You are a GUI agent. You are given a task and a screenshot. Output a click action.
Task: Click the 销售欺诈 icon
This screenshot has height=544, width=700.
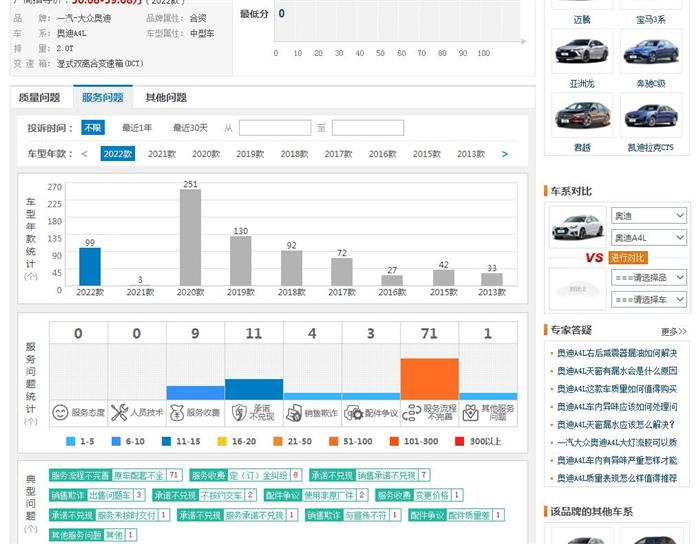pyautogui.click(x=294, y=413)
